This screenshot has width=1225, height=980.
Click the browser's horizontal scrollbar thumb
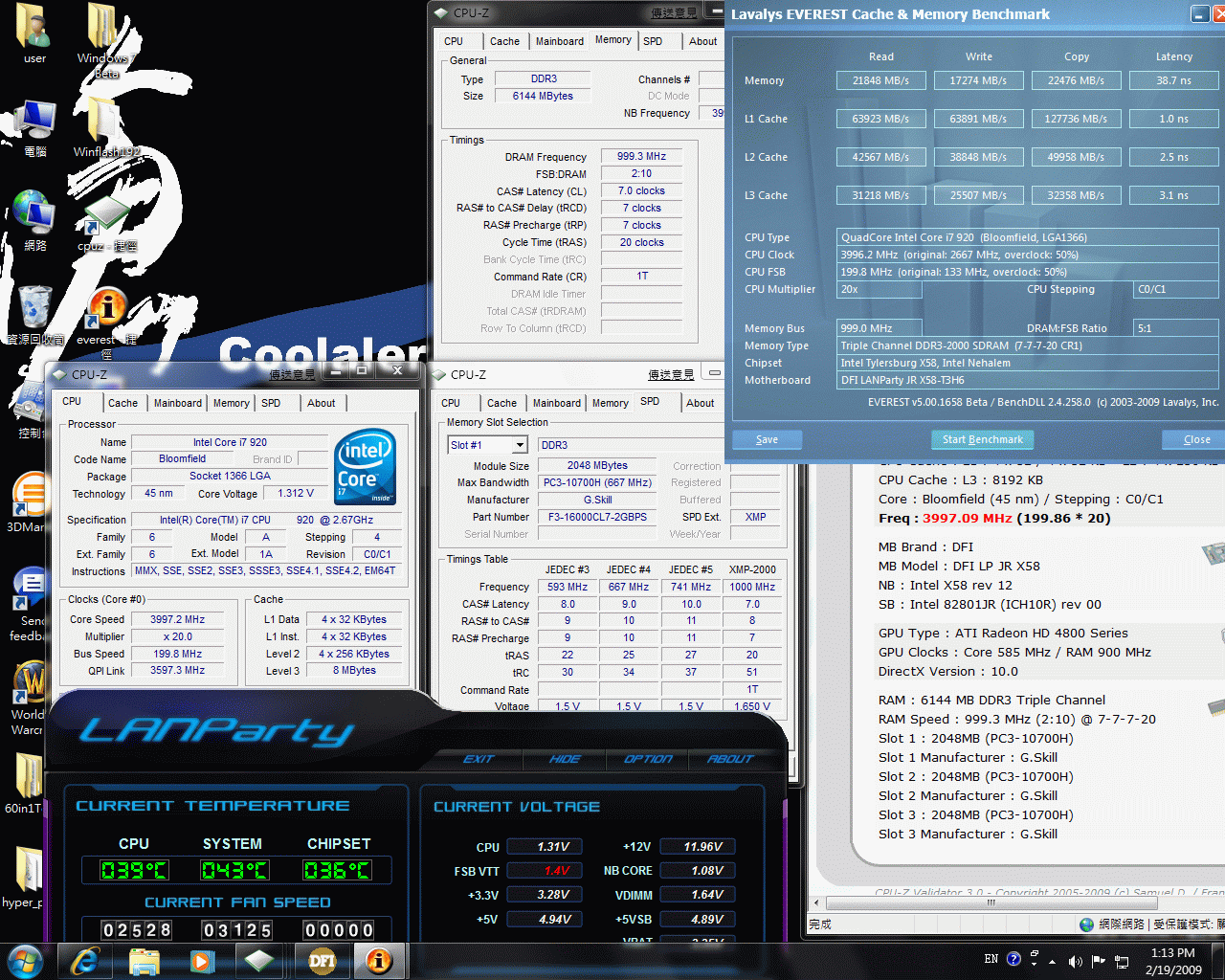coord(991,902)
